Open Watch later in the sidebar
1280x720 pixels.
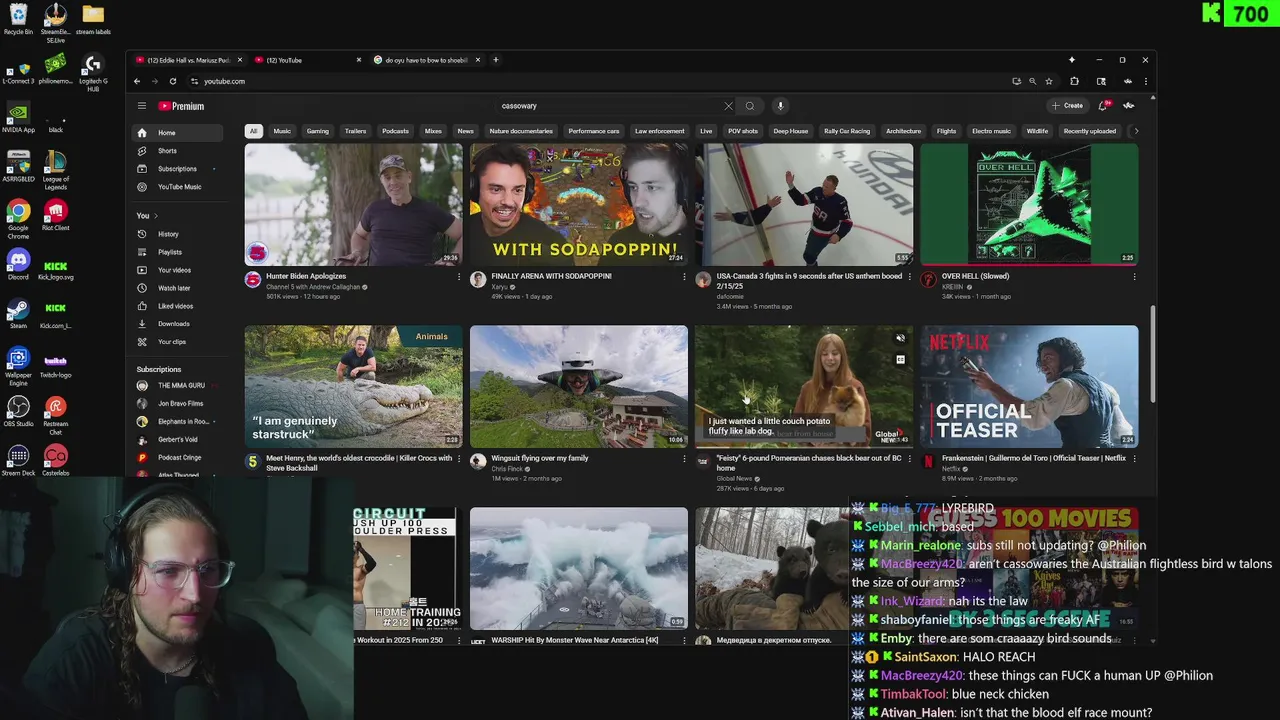pyautogui.click(x=176, y=288)
